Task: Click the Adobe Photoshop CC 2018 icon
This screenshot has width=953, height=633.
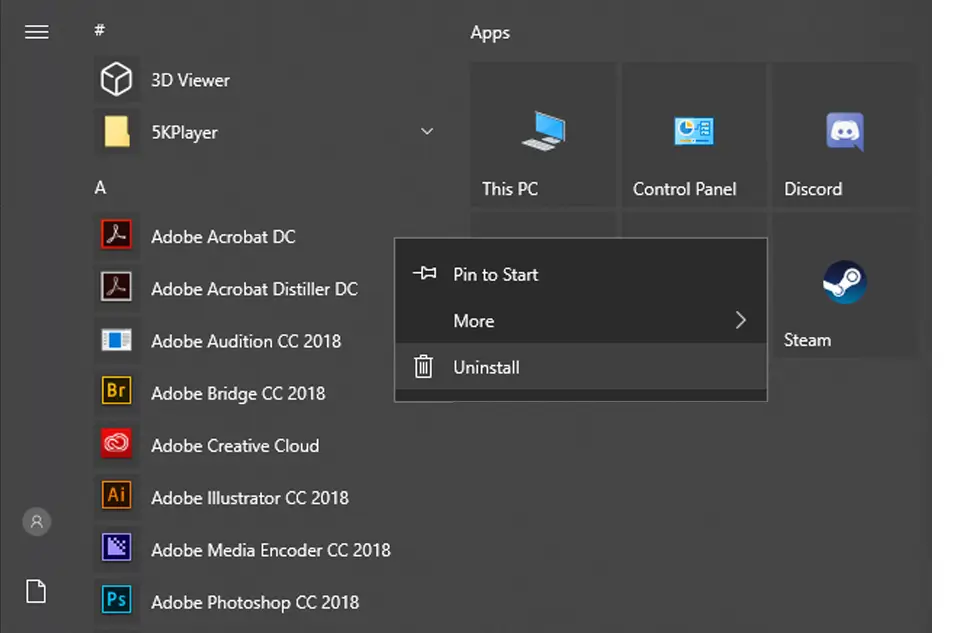Action: pos(117,601)
